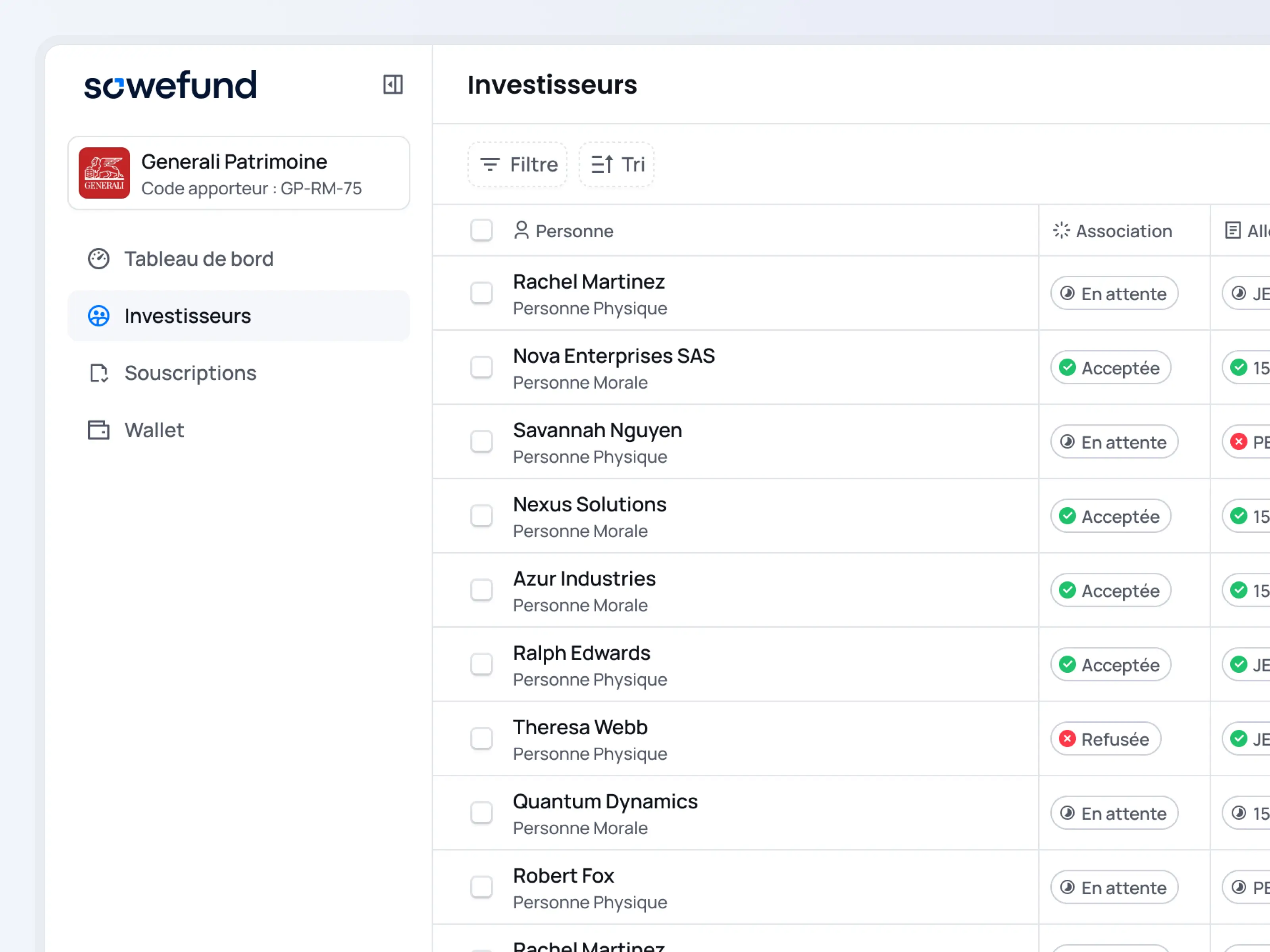Open the Generali Patrimoine account card
The width and height of the screenshot is (1270, 952).
(239, 173)
